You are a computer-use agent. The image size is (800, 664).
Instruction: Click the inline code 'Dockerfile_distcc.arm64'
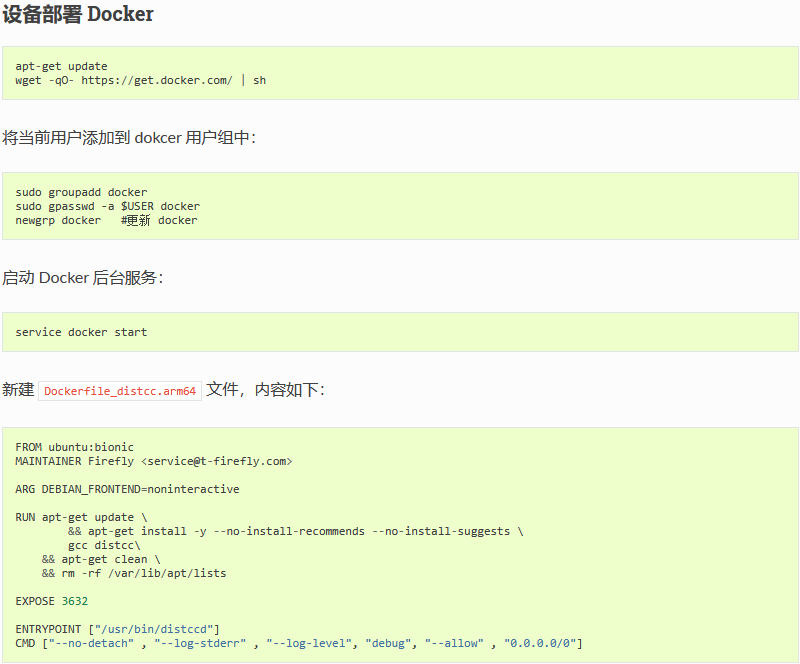tap(120, 391)
